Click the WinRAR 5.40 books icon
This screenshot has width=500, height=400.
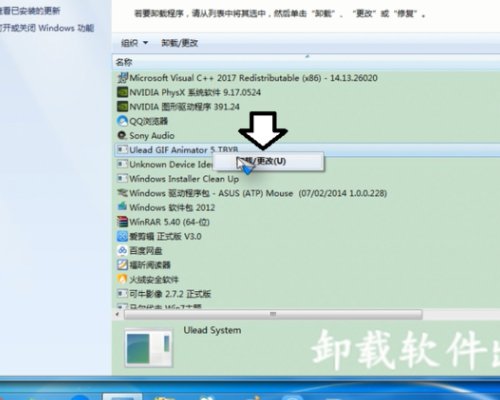tap(122, 222)
